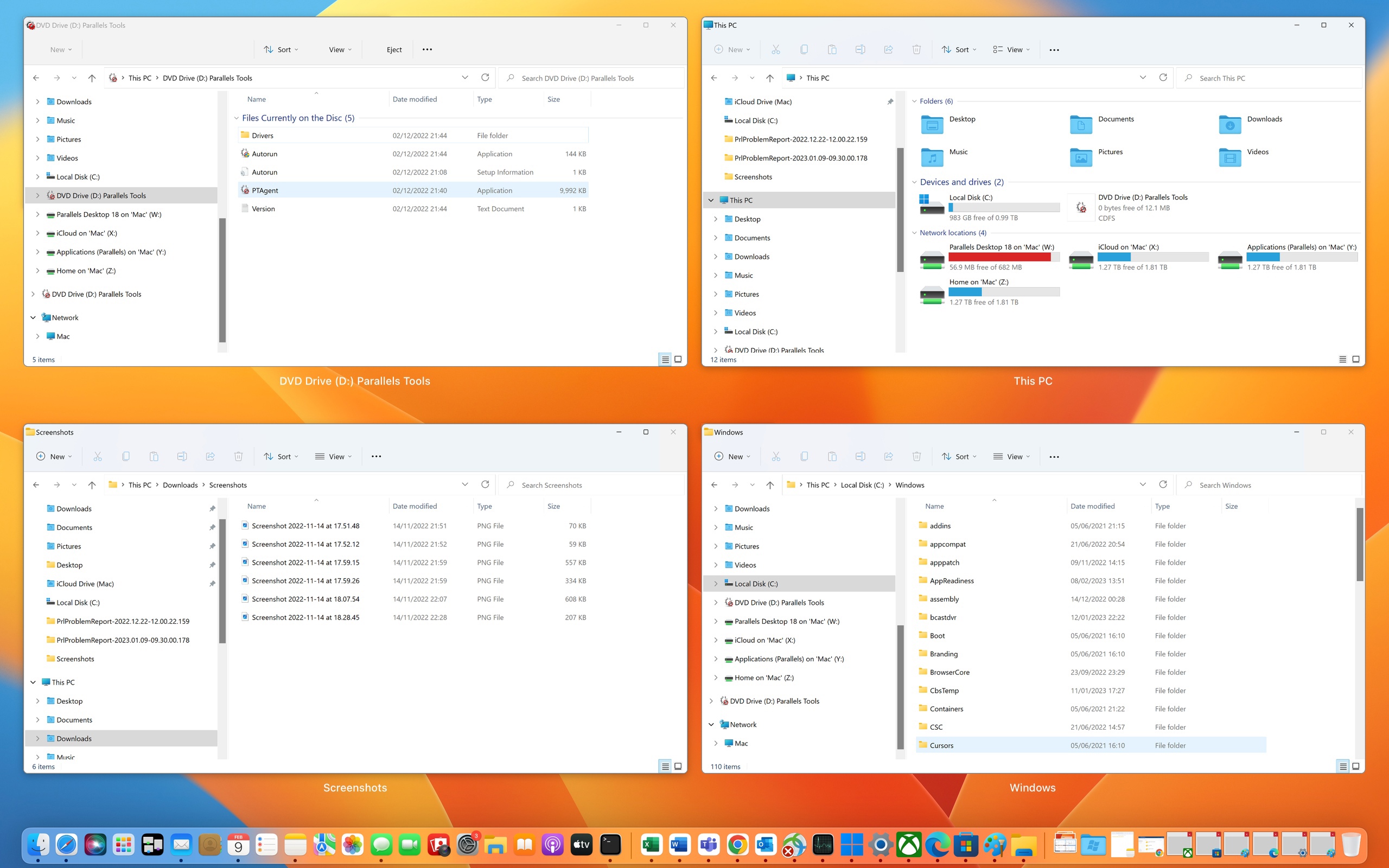Switch to large icons view in This PC window
1389x868 pixels.
[1356, 359]
